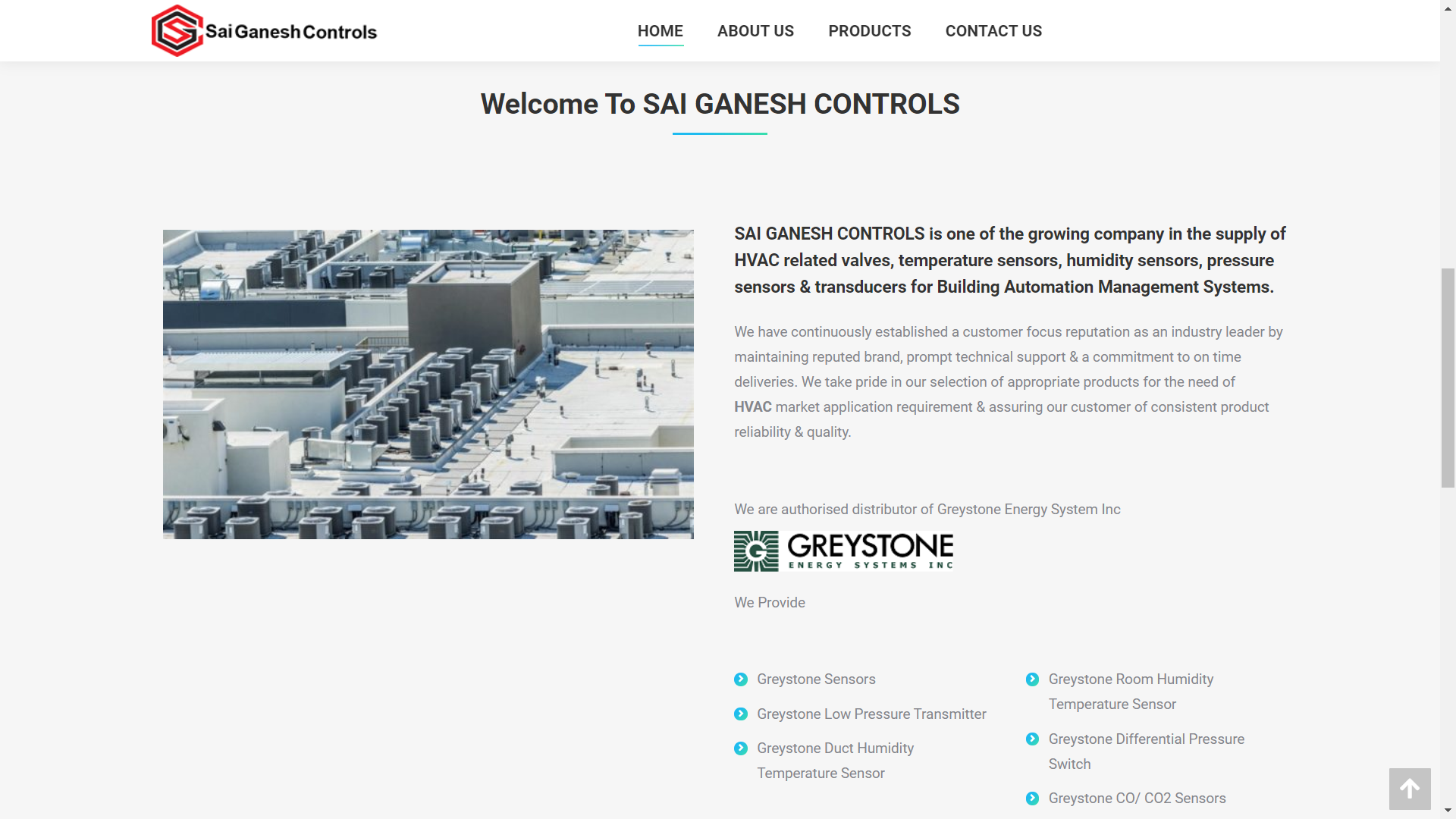Go to the ABOUT US page
Viewport: 1456px width, 819px height.
[x=755, y=31]
